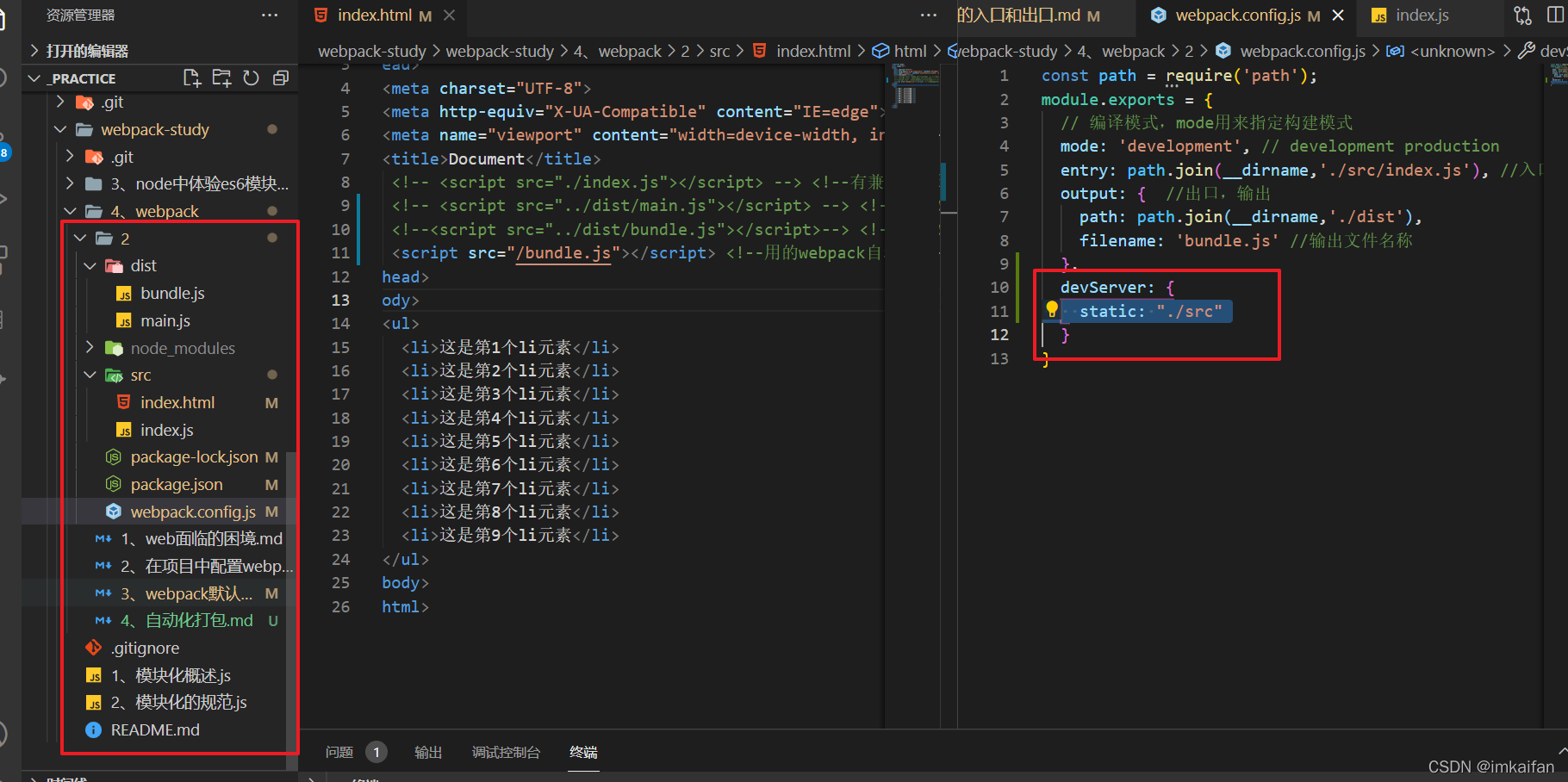This screenshot has height=782, width=1568.
Task: Open the 输出 panel tab
Action: [x=428, y=753]
